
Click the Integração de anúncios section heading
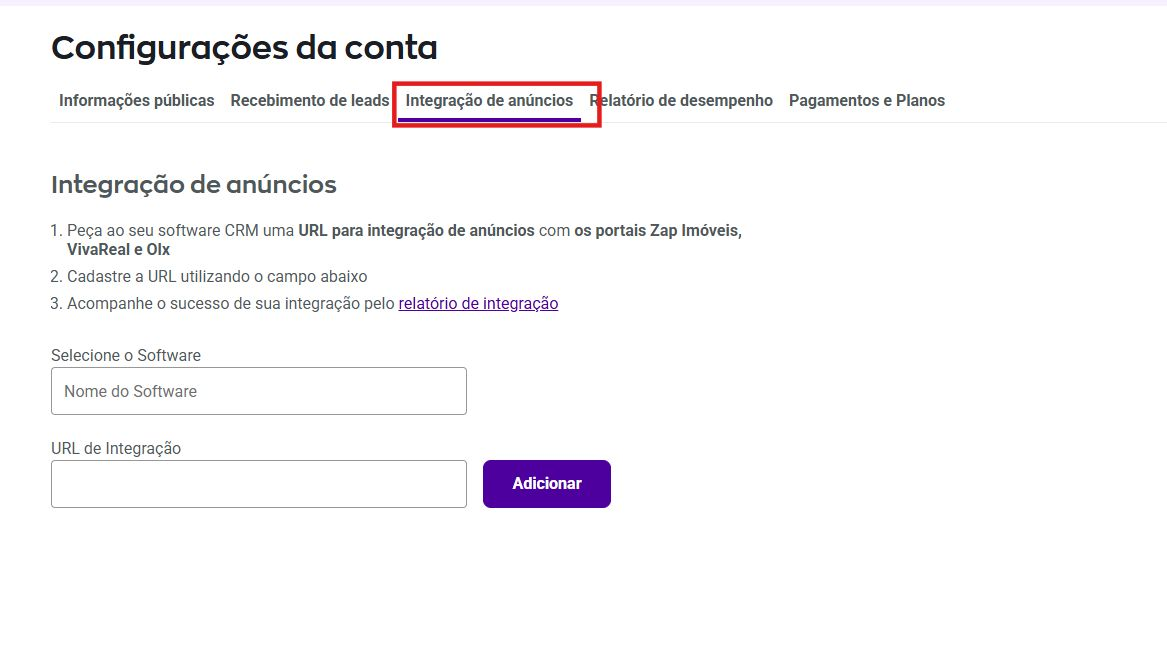tap(193, 185)
